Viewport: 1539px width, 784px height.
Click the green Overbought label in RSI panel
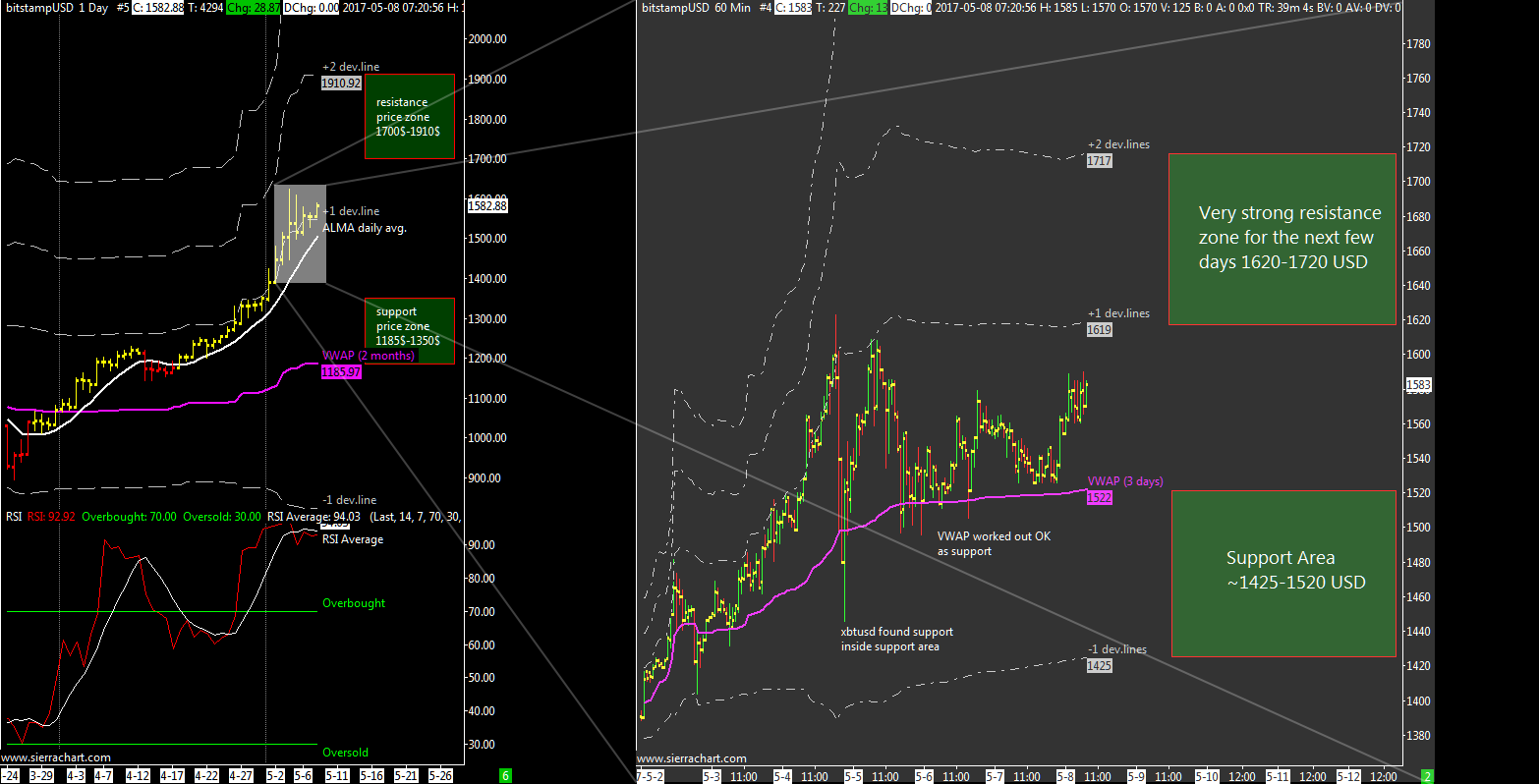[354, 603]
